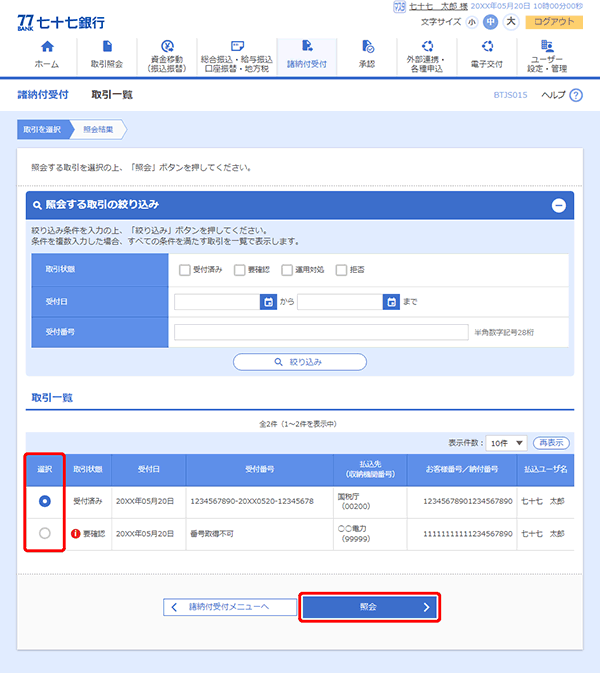Click receipt number 1234567890-20XX0520-12345678

tap(252, 501)
